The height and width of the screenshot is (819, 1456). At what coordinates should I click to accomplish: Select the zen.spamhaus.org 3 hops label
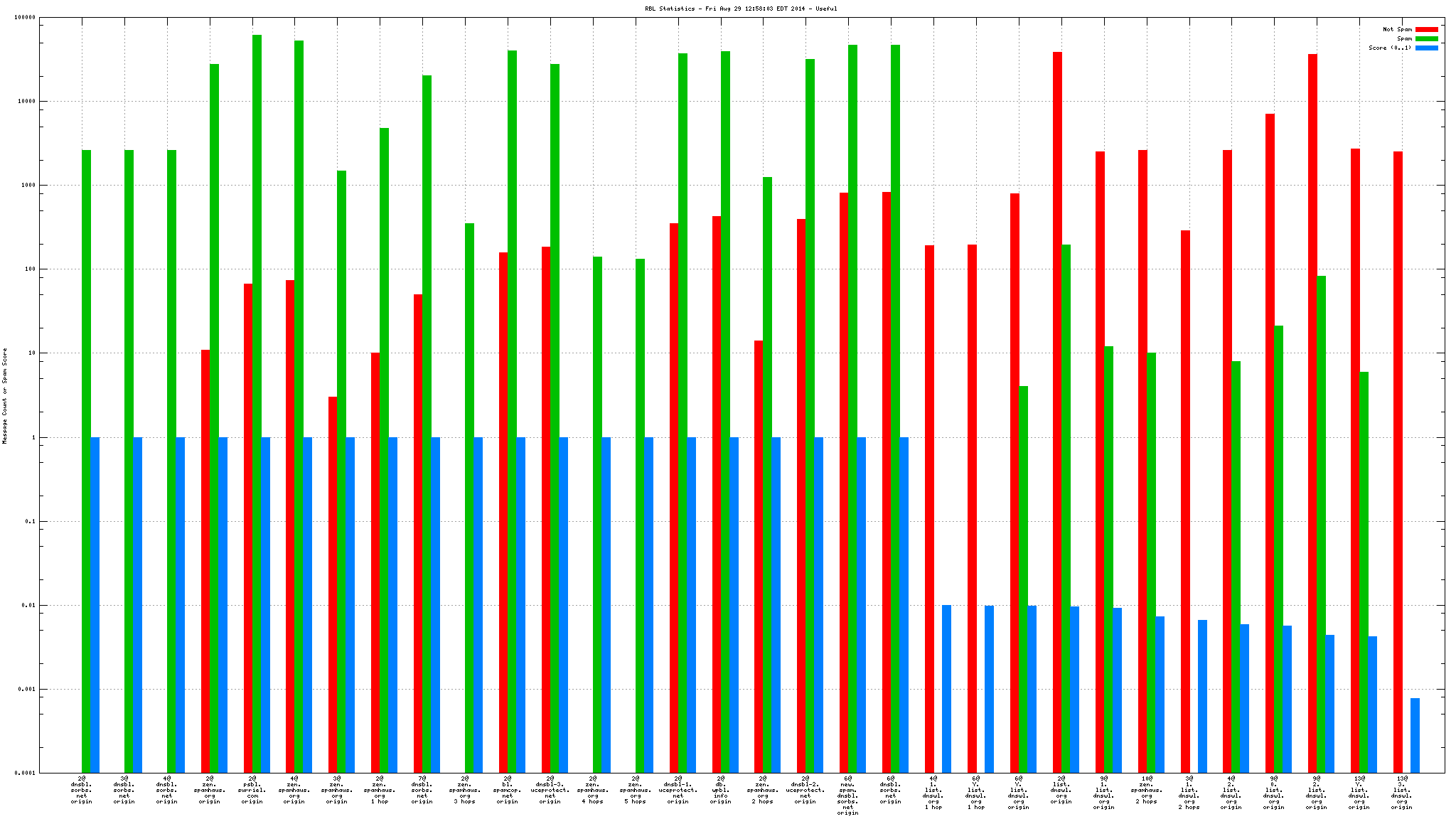(465, 790)
